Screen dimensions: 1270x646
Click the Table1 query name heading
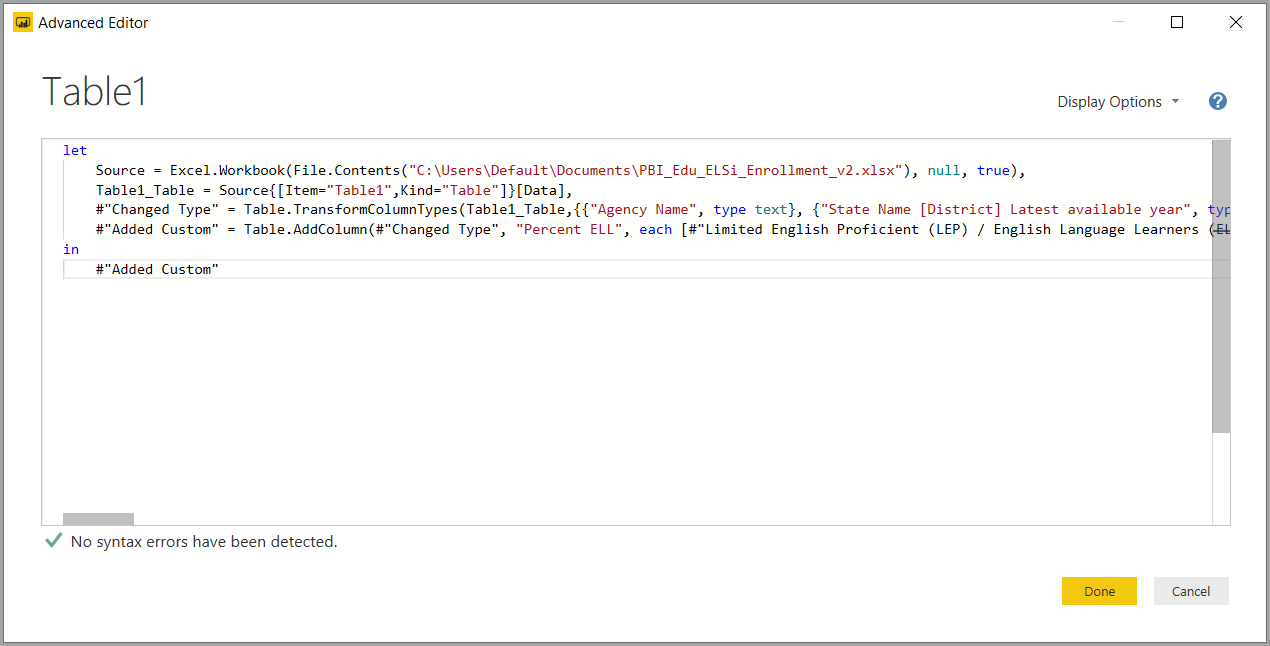tap(95, 92)
